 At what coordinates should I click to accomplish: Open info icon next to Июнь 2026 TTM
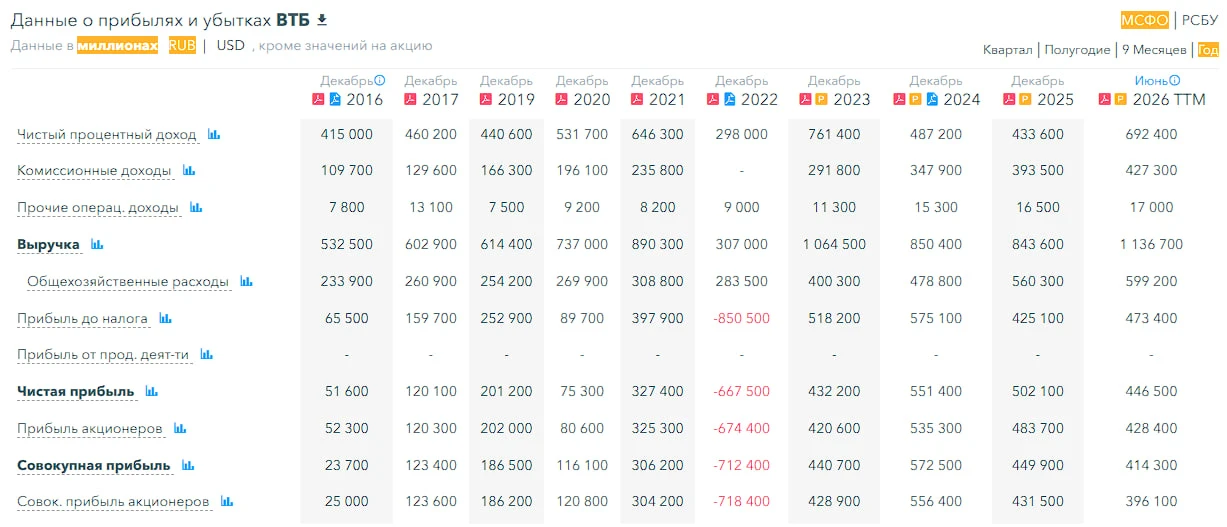[1175, 81]
